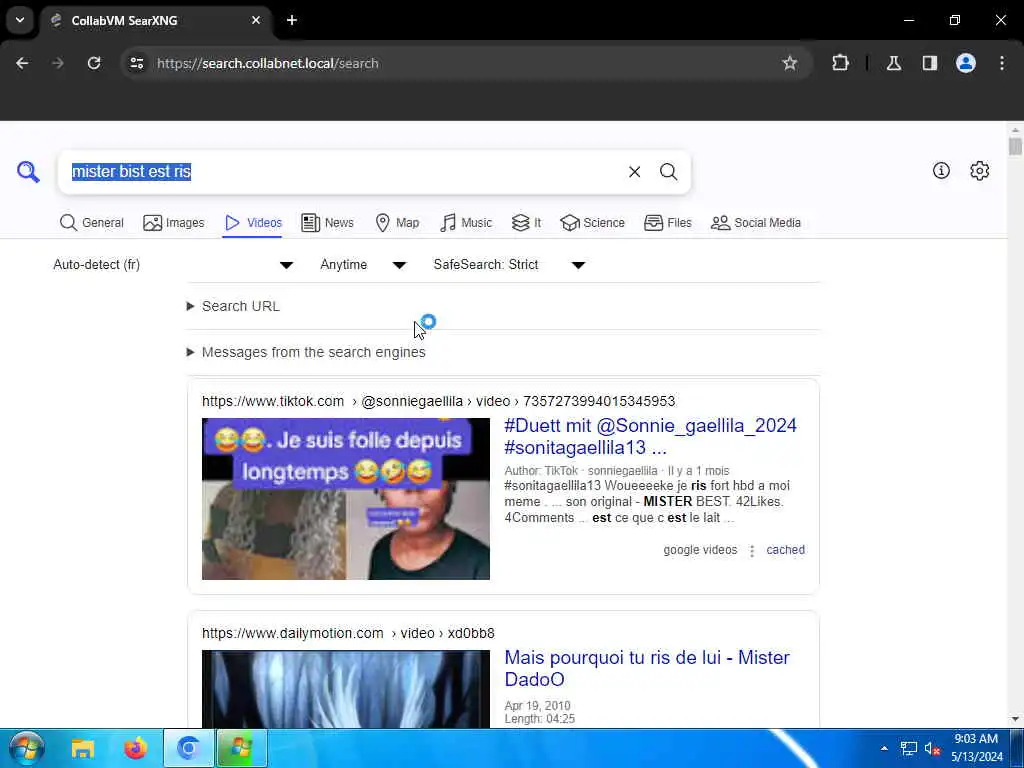Open the SafeSearch: Strict dropdown
This screenshot has height=768, width=1024.
[x=509, y=264]
